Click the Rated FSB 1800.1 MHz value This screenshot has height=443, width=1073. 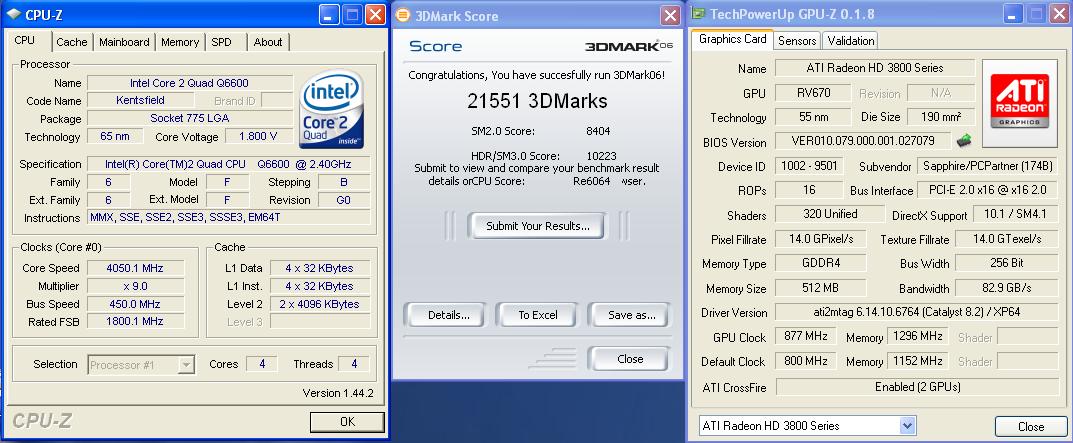135,321
